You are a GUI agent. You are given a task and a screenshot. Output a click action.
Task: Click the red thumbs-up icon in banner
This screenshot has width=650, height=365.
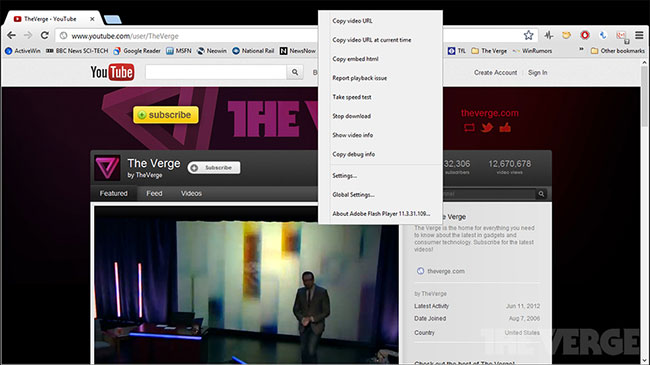(505, 127)
